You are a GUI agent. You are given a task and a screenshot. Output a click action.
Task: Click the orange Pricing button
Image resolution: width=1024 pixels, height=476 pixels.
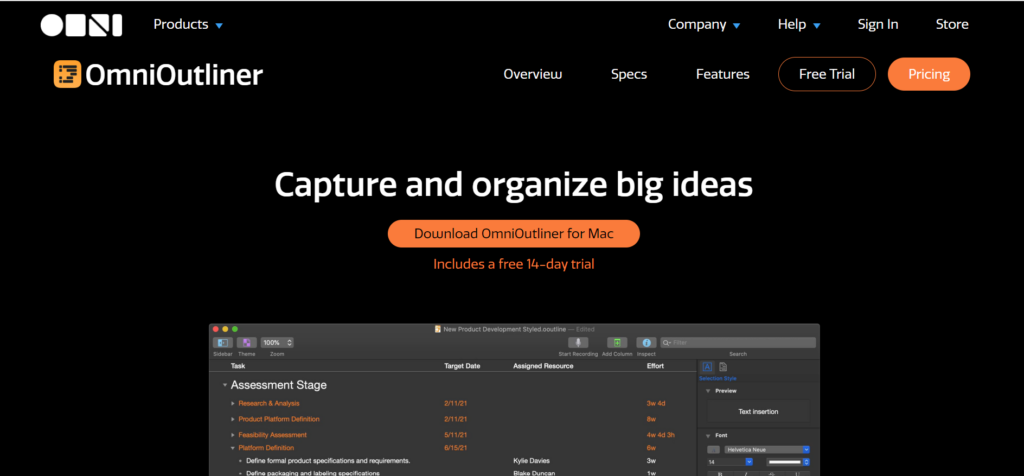click(x=929, y=74)
